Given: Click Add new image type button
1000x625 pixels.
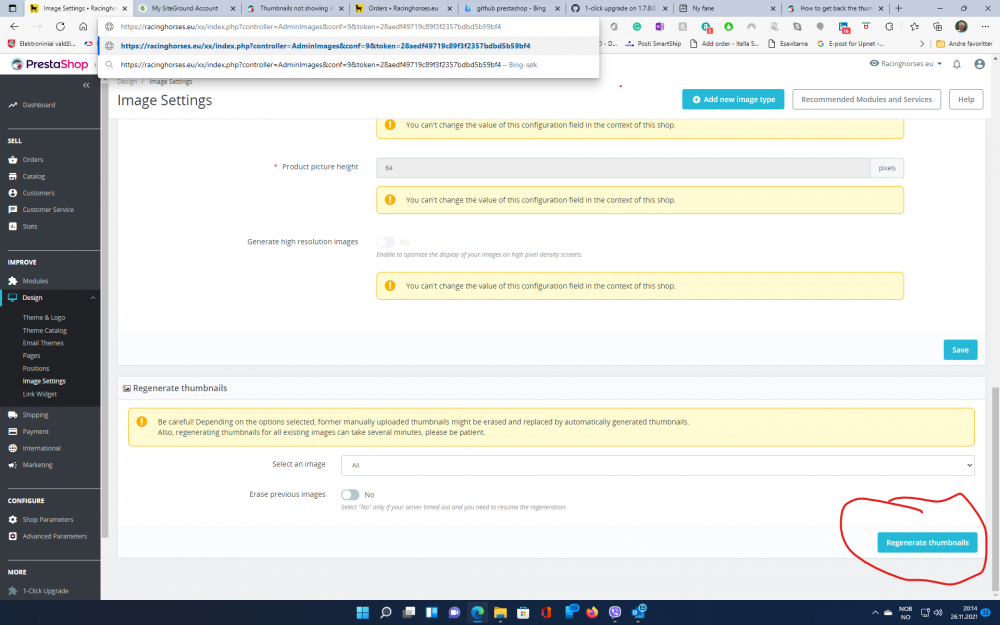Looking at the screenshot, I should [x=733, y=99].
